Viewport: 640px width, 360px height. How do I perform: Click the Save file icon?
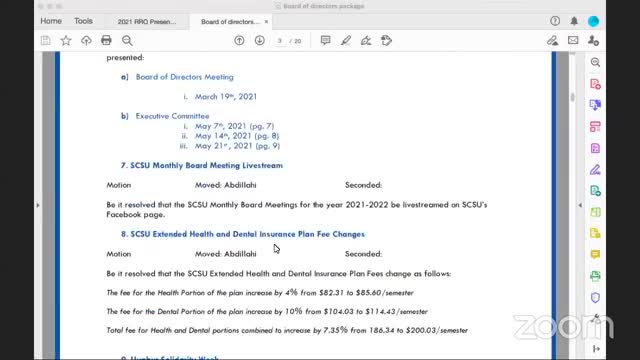46,40
